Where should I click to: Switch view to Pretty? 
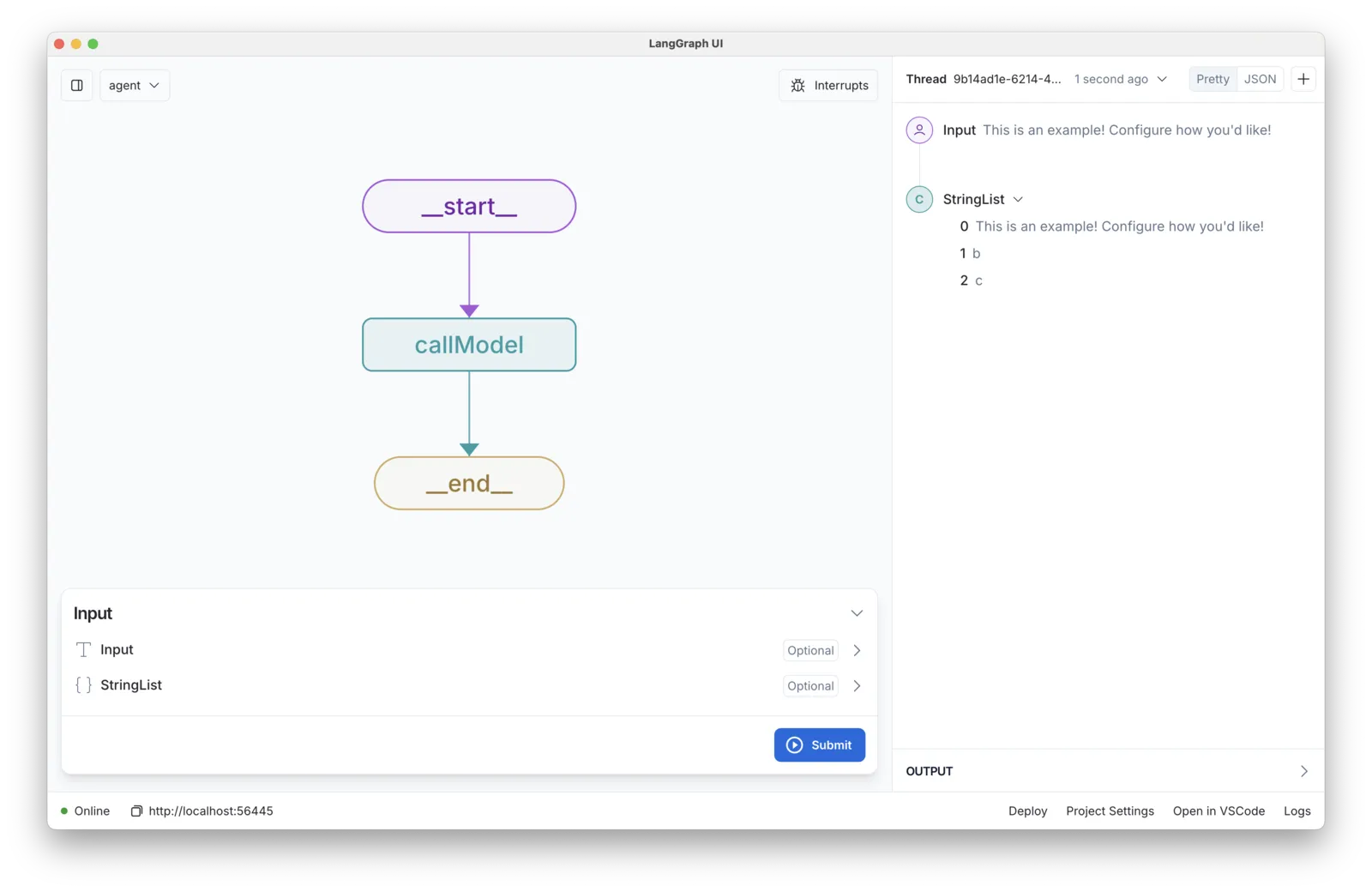coord(1213,79)
